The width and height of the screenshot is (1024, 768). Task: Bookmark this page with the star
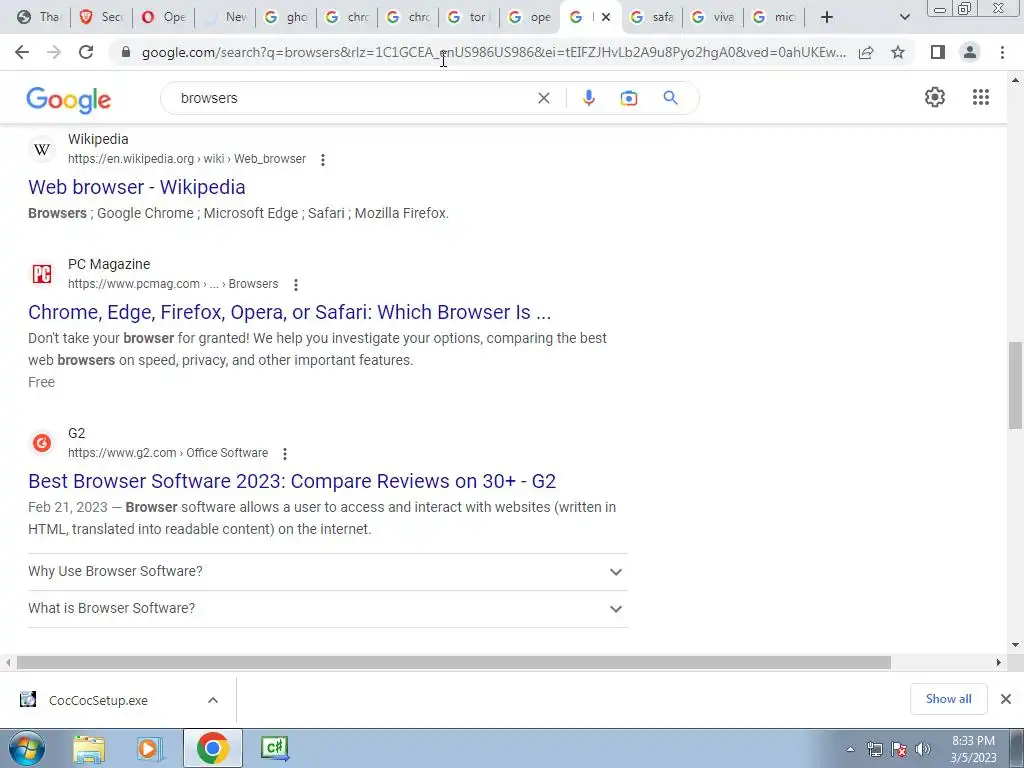[x=898, y=52]
